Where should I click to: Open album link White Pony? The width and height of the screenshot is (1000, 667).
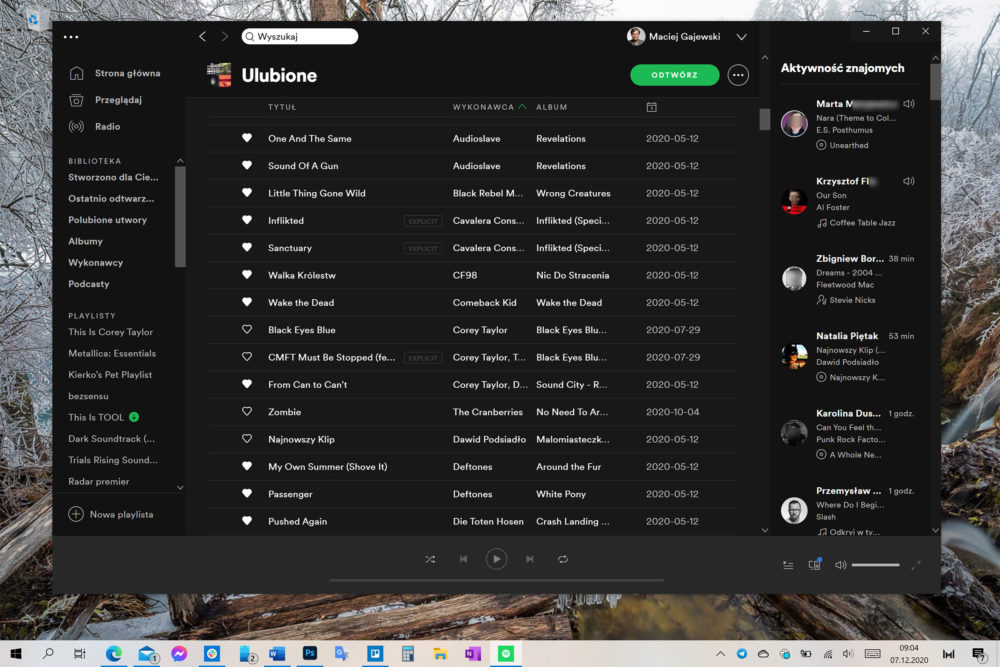(561, 494)
